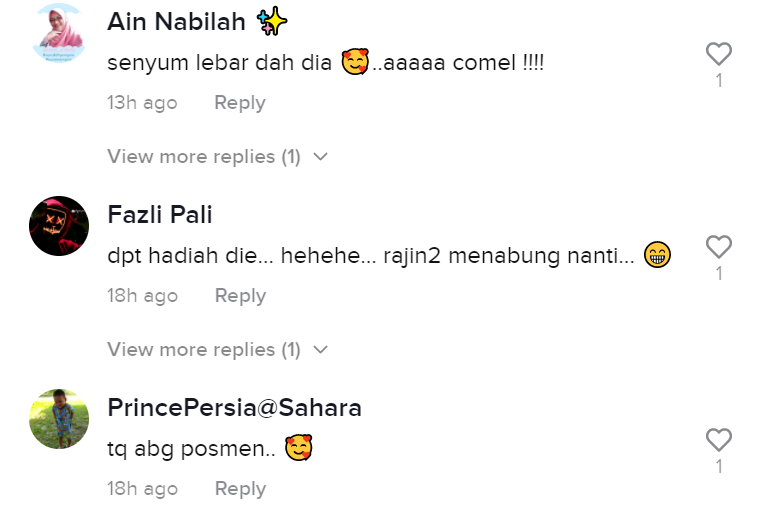Open Ain Nabilah's profile picture
Screen dimensions: 781x531
(x=59, y=34)
